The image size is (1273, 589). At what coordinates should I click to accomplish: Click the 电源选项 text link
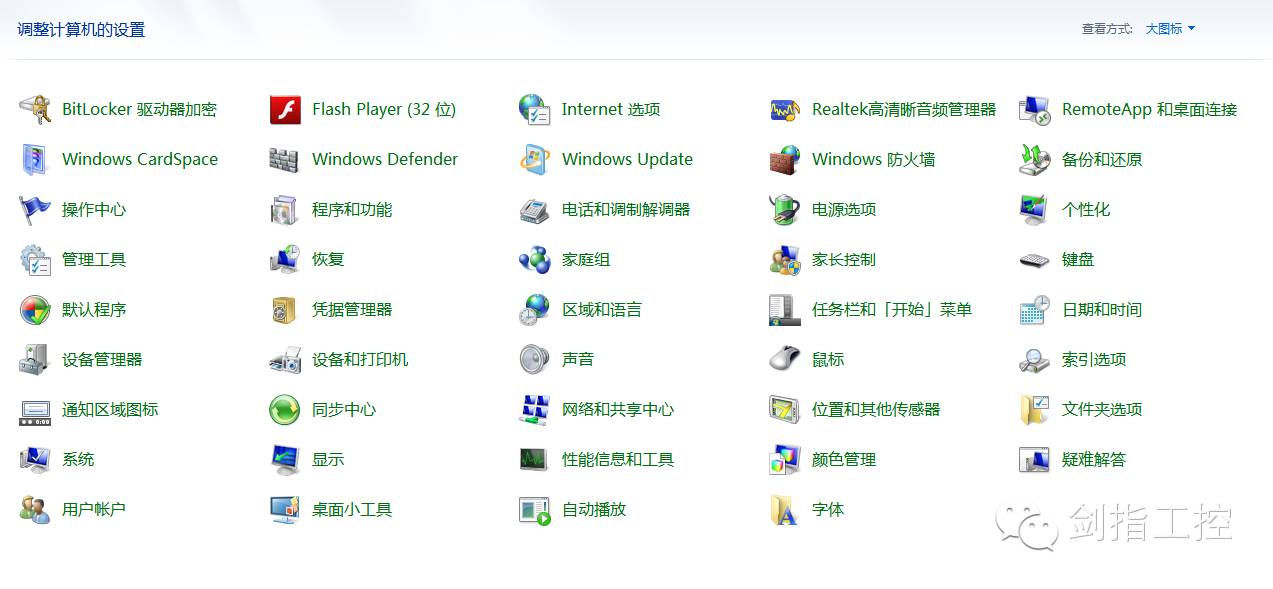click(844, 209)
